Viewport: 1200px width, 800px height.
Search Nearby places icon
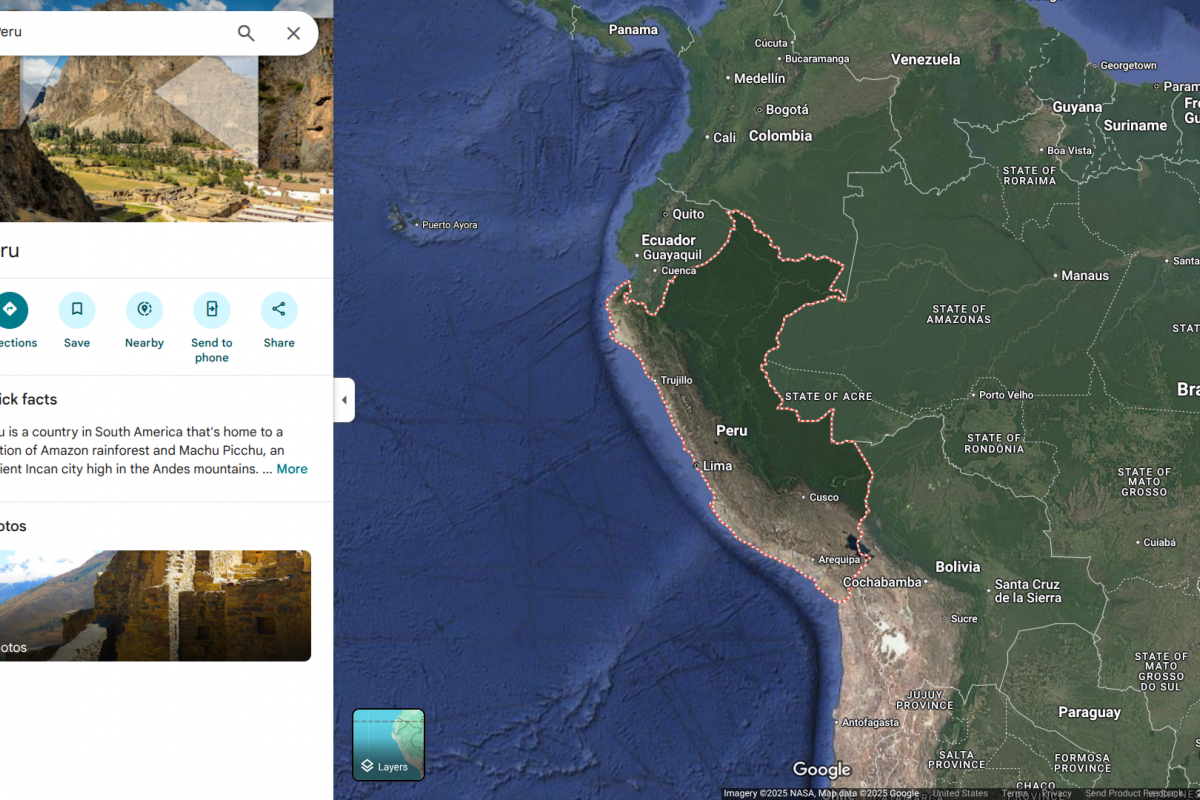144,310
